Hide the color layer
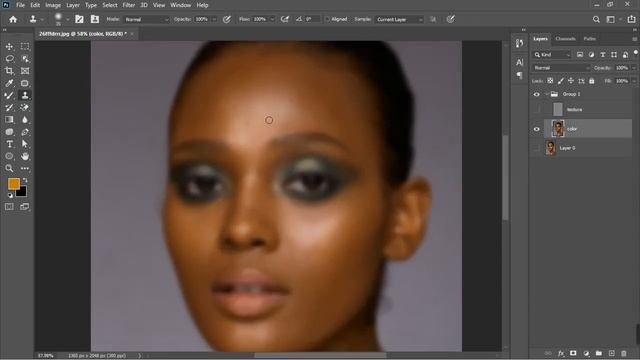 (537, 129)
